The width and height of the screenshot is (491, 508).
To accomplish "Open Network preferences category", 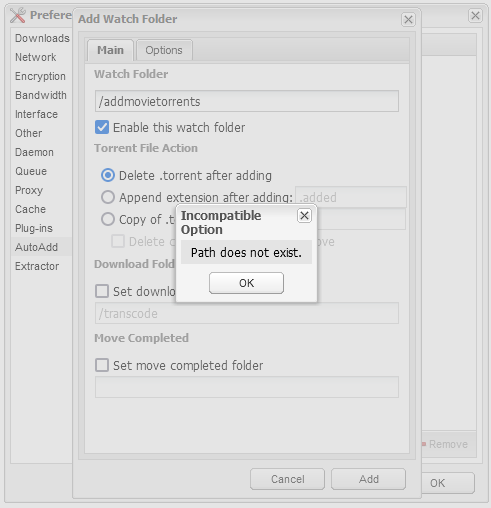I will click(x=41, y=57).
